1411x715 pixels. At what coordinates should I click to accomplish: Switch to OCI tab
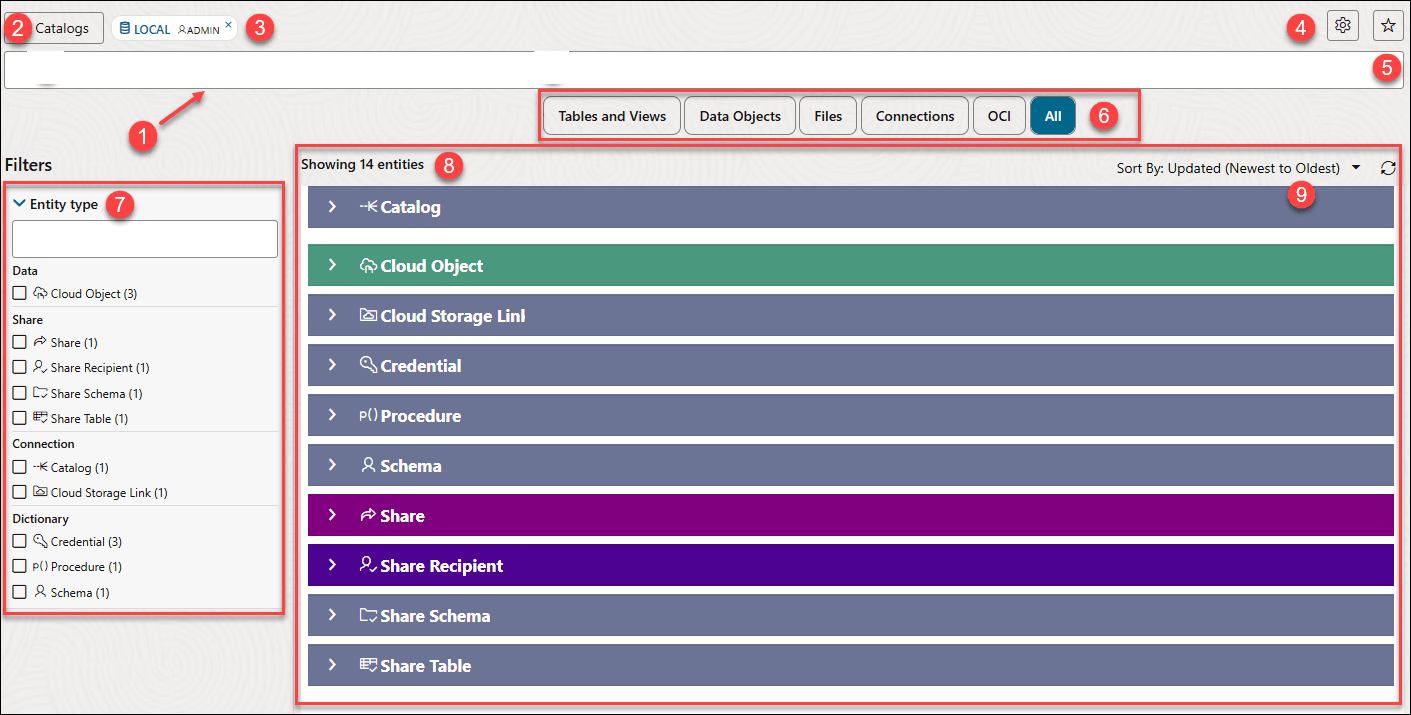(x=999, y=116)
